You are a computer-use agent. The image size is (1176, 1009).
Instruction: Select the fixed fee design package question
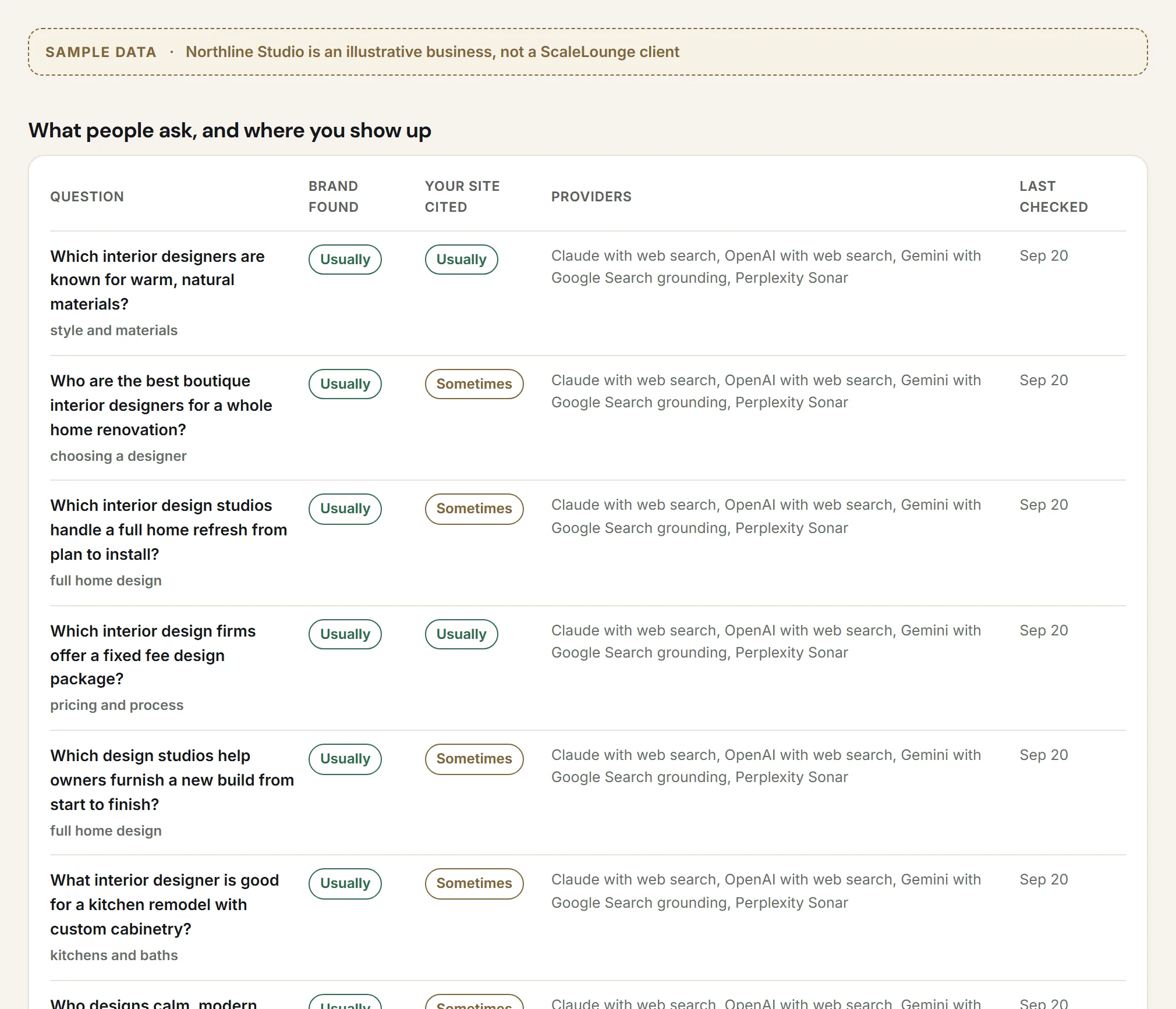pos(153,655)
